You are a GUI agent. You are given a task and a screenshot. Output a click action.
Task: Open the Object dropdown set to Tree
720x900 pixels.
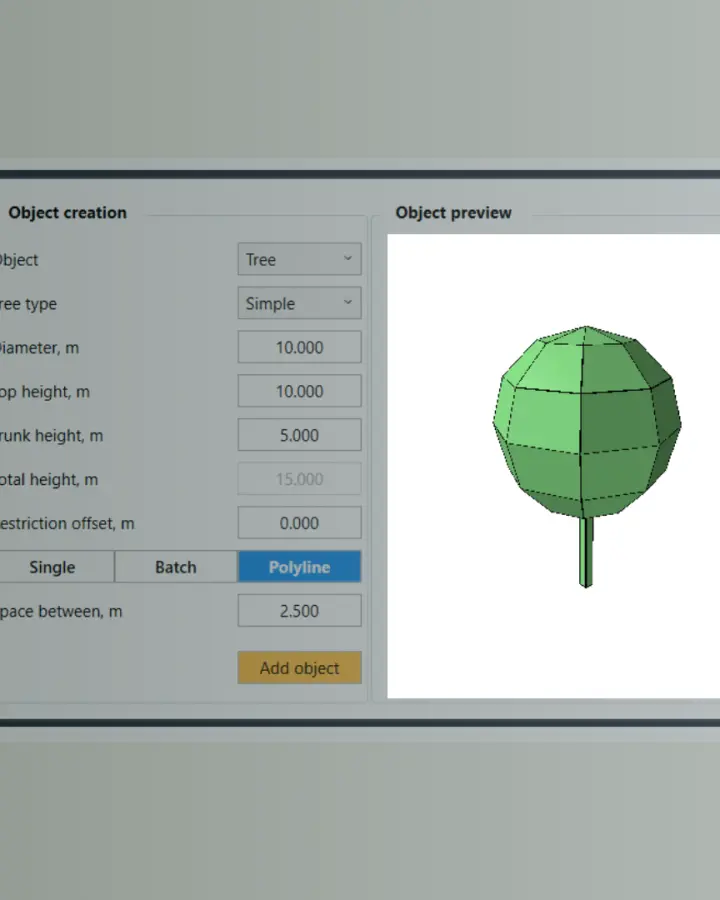coord(299,259)
